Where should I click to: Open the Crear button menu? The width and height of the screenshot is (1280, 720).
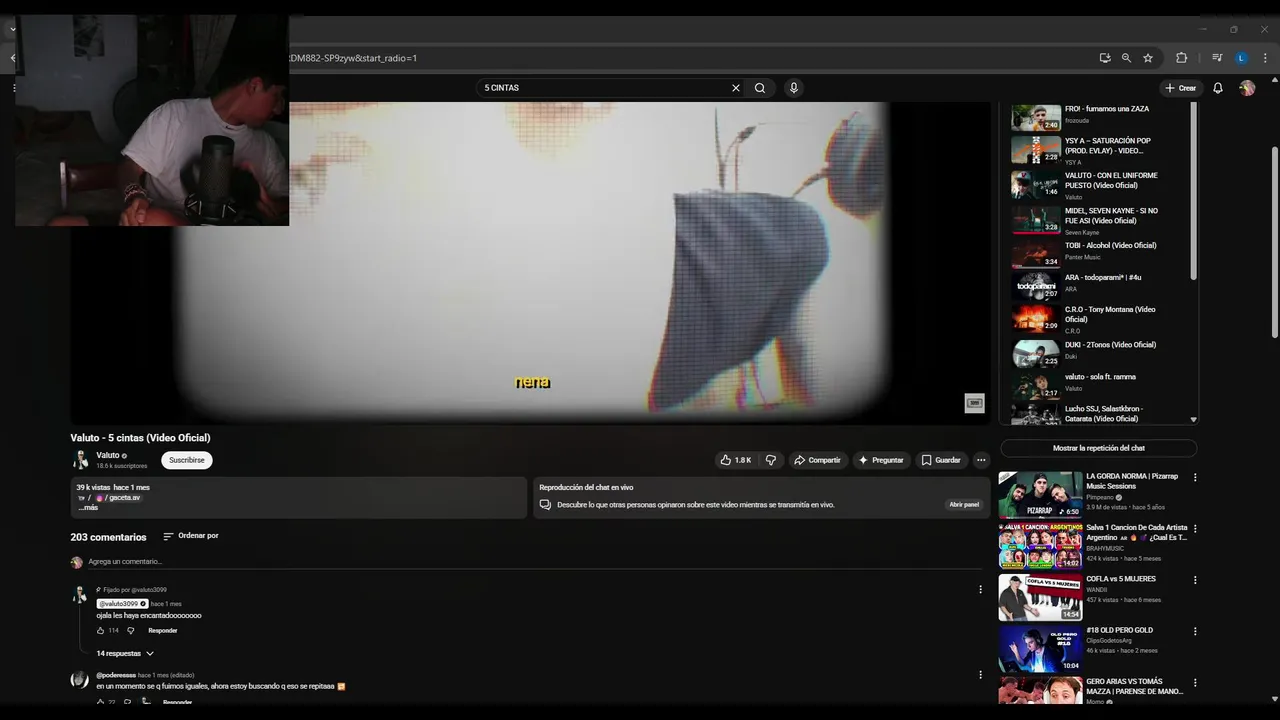pyautogui.click(x=1181, y=88)
